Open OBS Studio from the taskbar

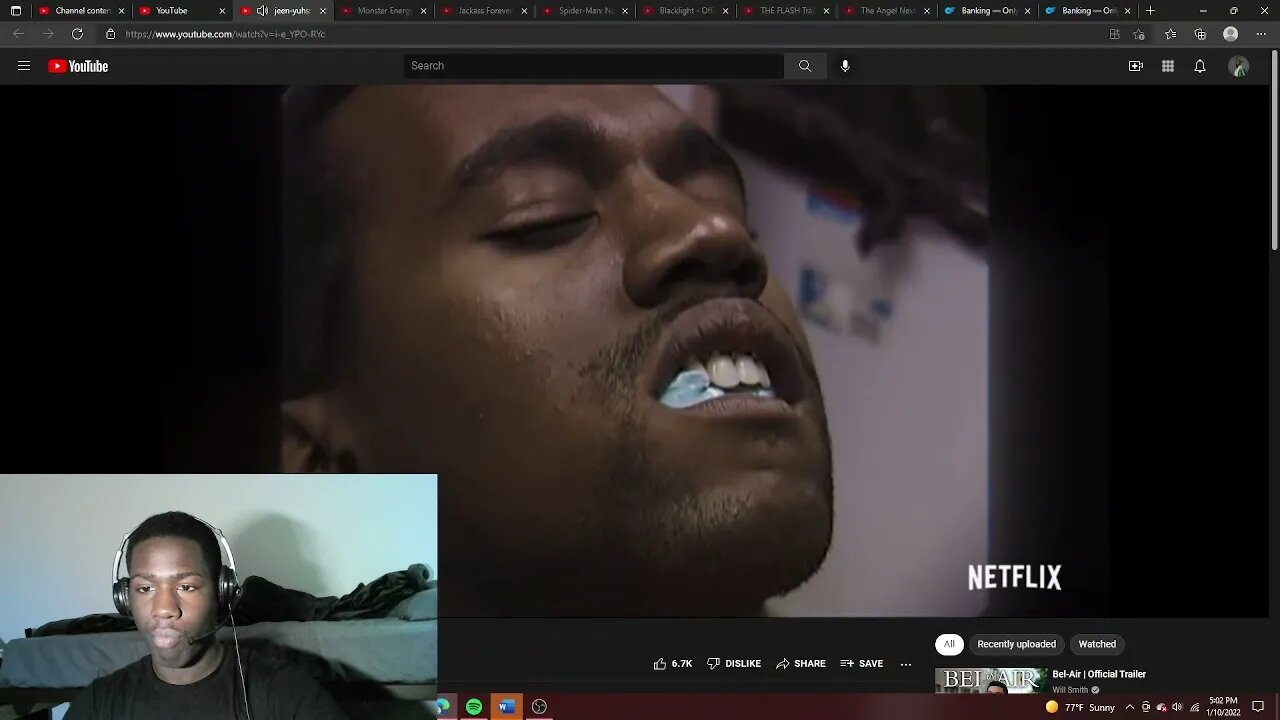click(x=539, y=707)
